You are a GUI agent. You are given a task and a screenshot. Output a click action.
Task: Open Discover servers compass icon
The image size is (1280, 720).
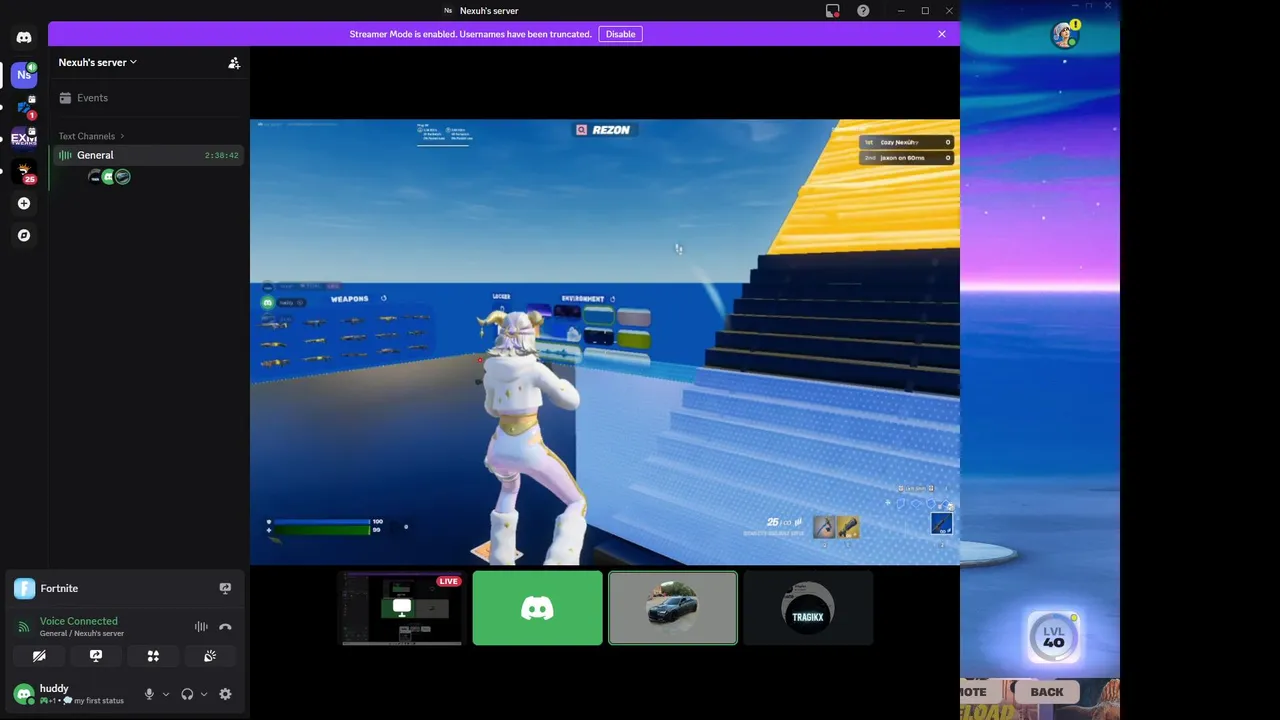24,235
